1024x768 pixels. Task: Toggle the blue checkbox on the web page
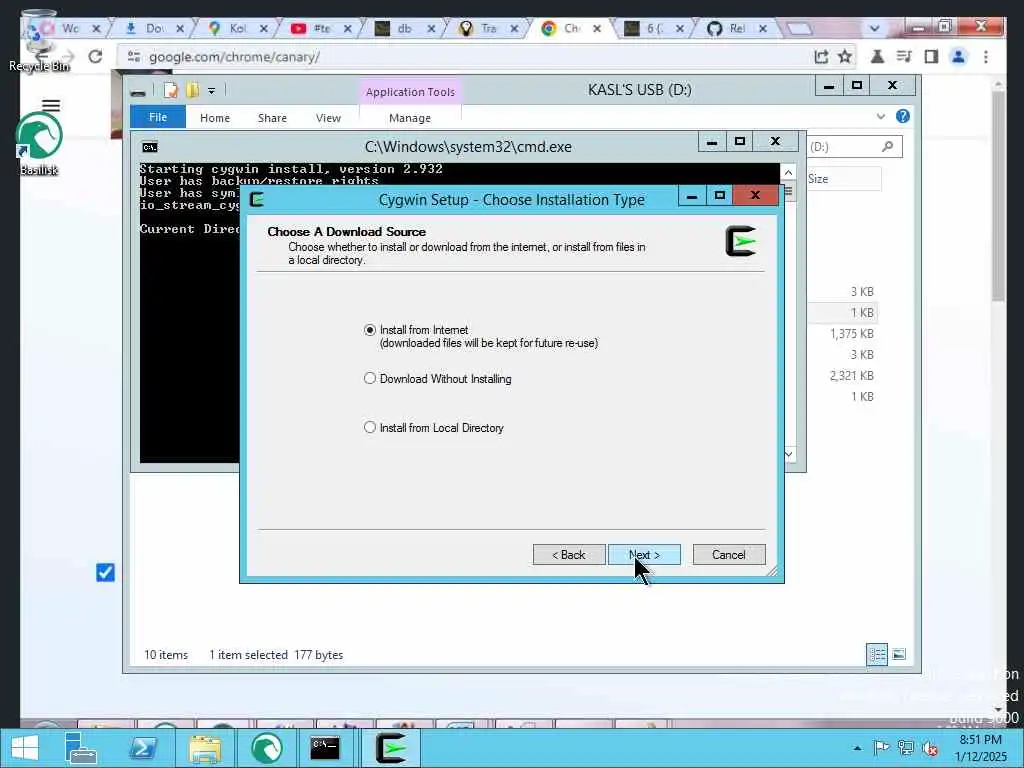point(105,573)
